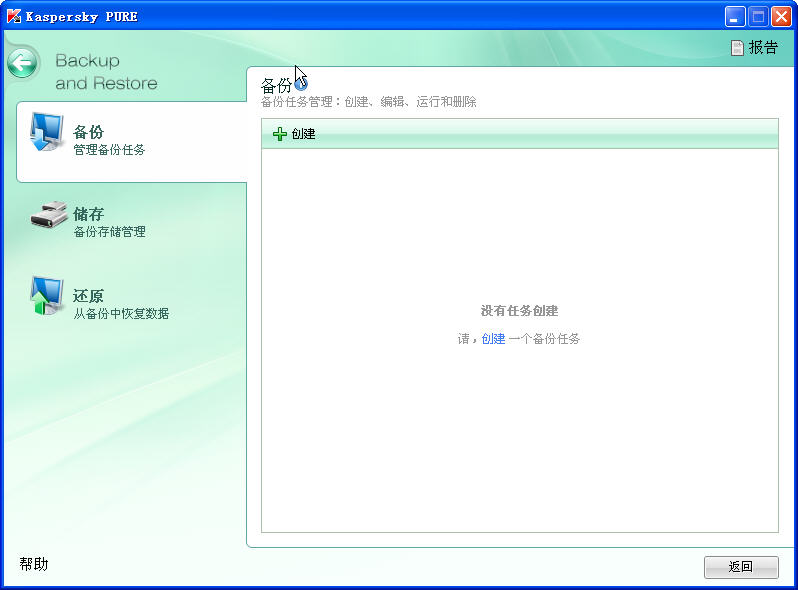Screen dimensions: 798x590
Task: Click the 从备份中恢复数据 subtitle text
Action: pyautogui.click(x=121, y=314)
